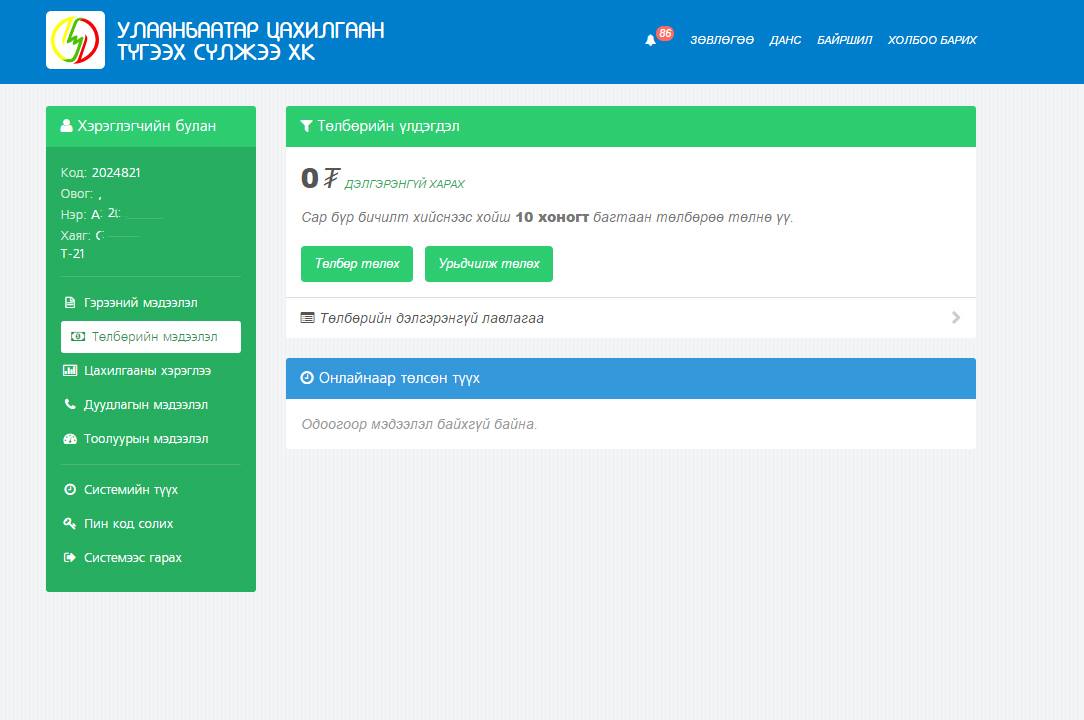Click the Гэрээний мэдээлэл document icon

pyautogui.click(x=70, y=303)
